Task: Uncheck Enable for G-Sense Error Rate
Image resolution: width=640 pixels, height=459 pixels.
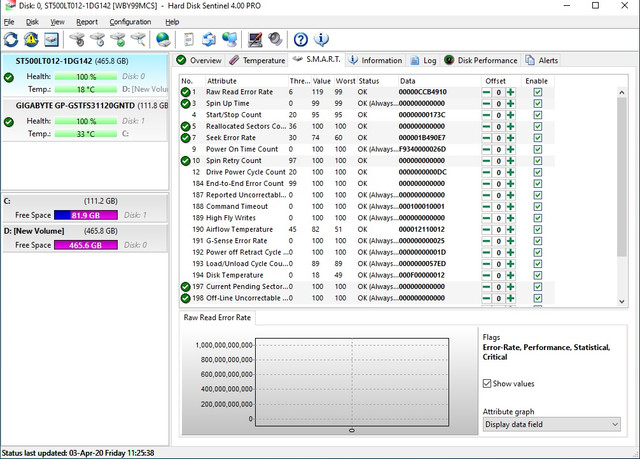Action: [x=538, y=241]
